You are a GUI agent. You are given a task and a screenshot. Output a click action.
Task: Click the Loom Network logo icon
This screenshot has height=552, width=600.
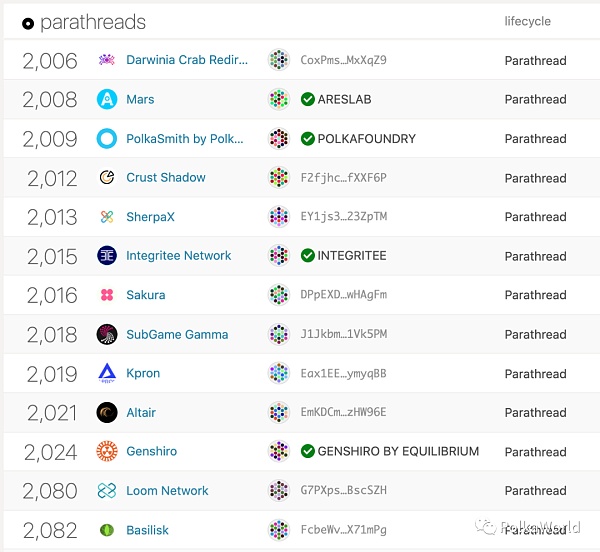tap(107, 491)
